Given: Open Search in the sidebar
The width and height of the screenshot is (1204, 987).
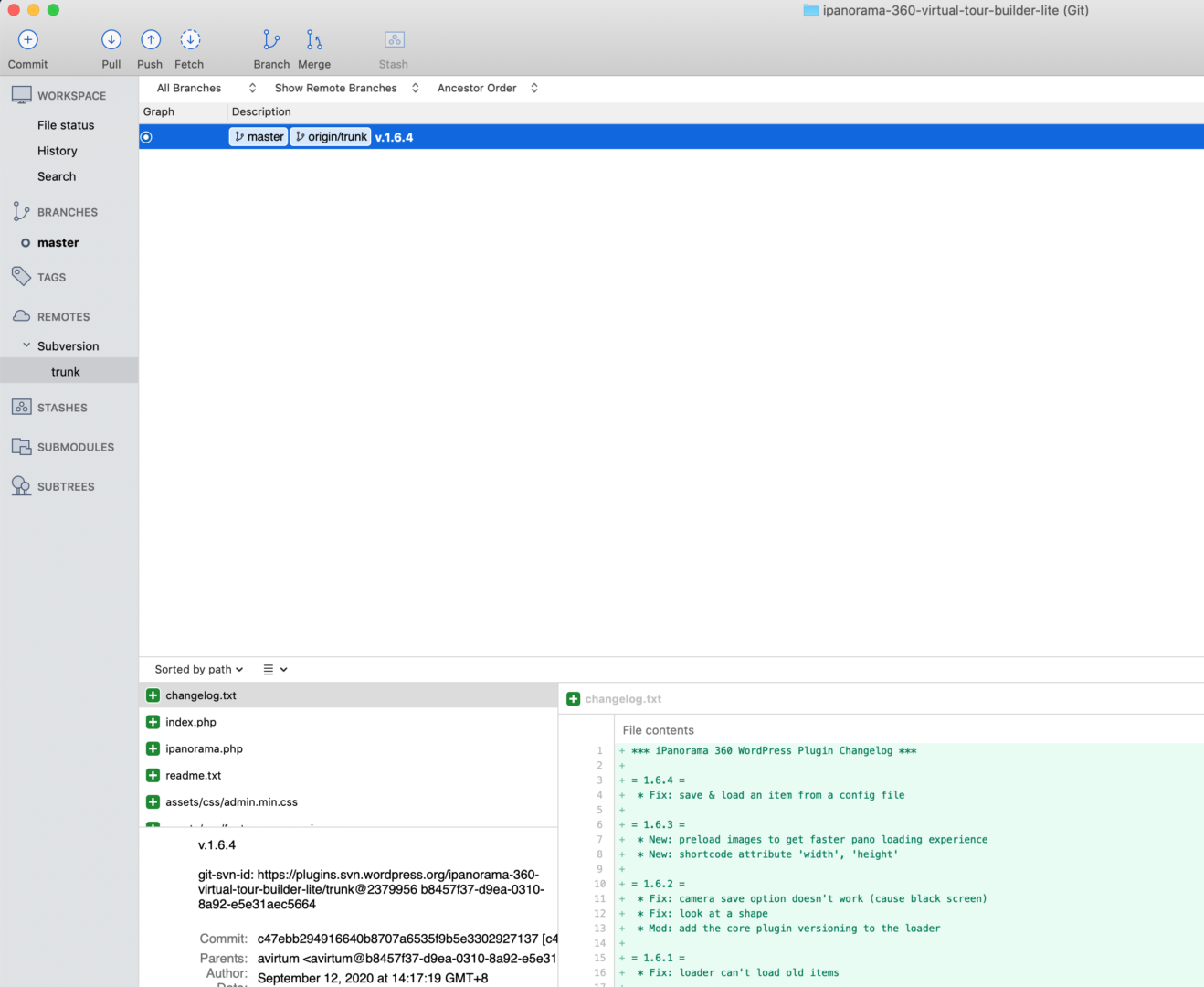Looking at the screenshot, I should (x=57, y=176).
